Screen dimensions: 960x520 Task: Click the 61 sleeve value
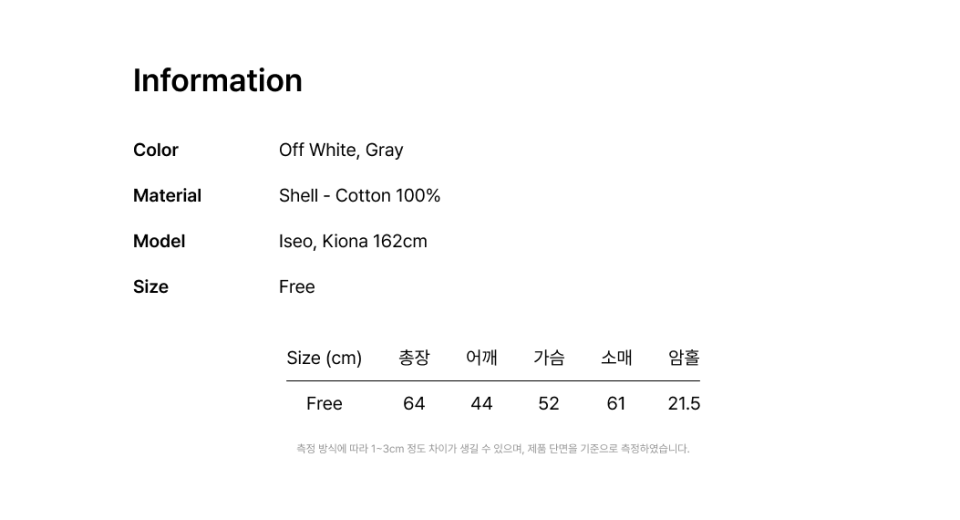tap(616, 404)
